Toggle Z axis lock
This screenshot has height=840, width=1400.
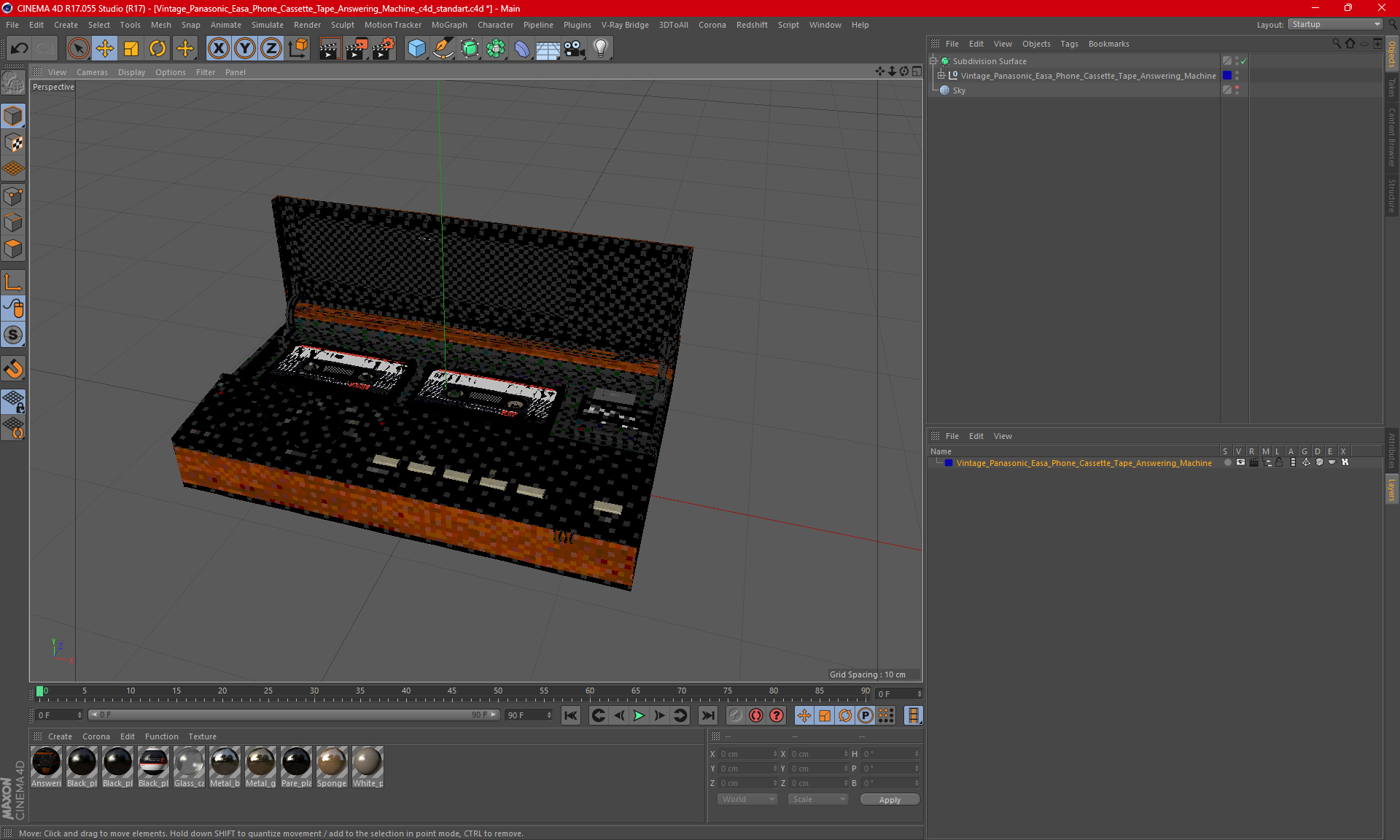click(x=271, y=49)
